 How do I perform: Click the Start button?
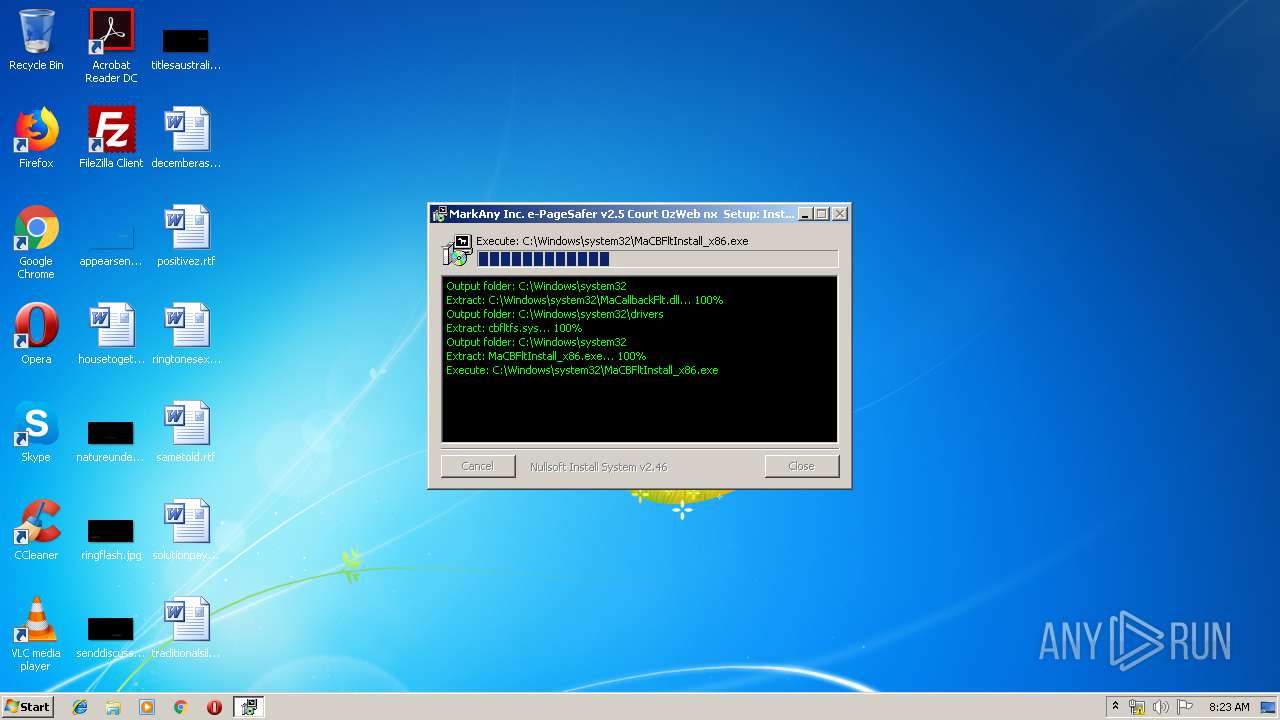click(x=28, y=707)
